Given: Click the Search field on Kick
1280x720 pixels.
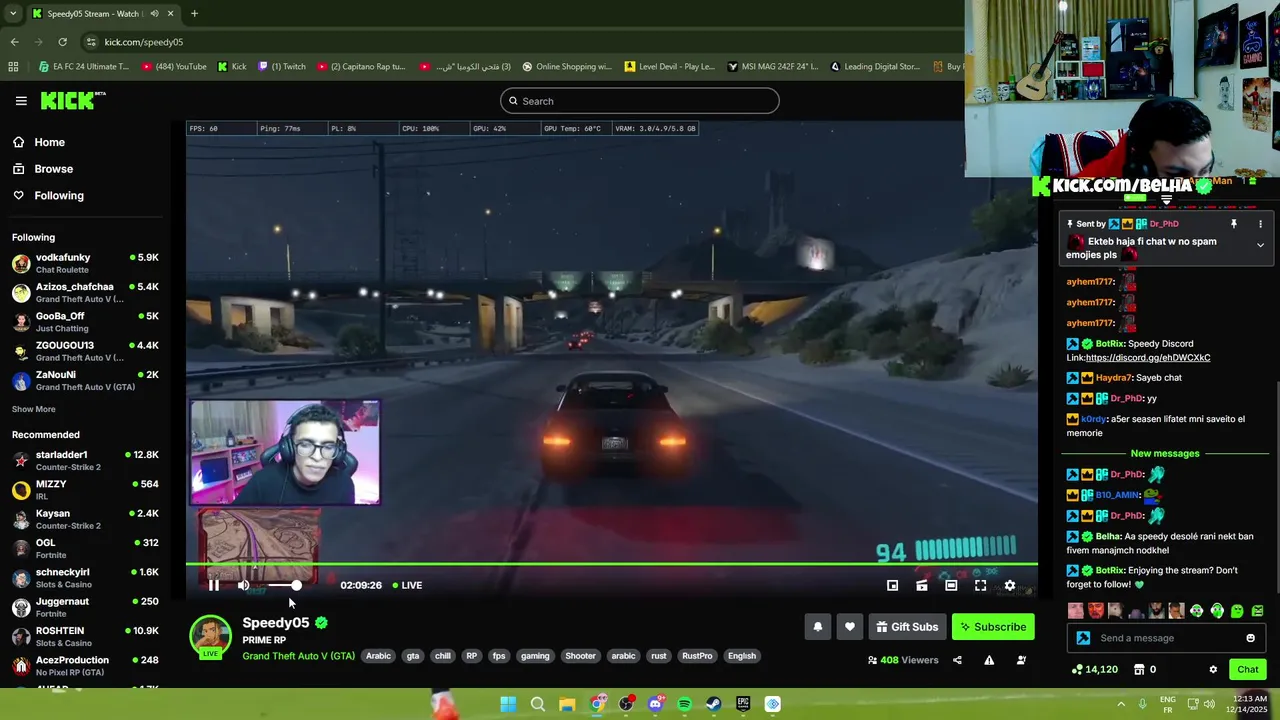Looking at the screenshot, I should (x=640, y=101).
